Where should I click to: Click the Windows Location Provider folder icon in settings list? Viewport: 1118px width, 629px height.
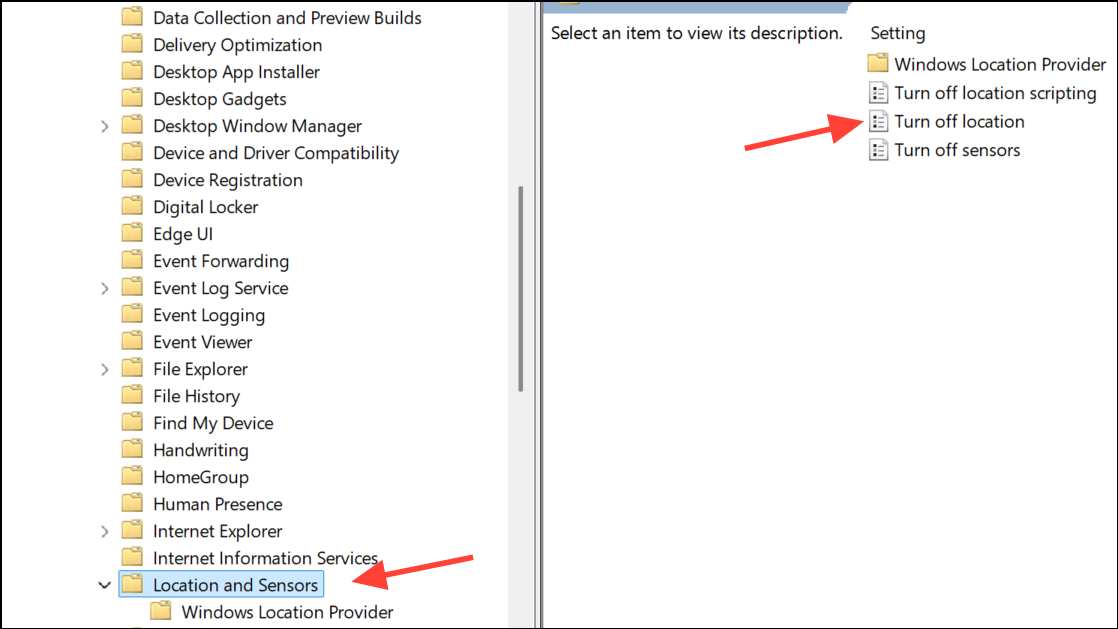point(878,63)
